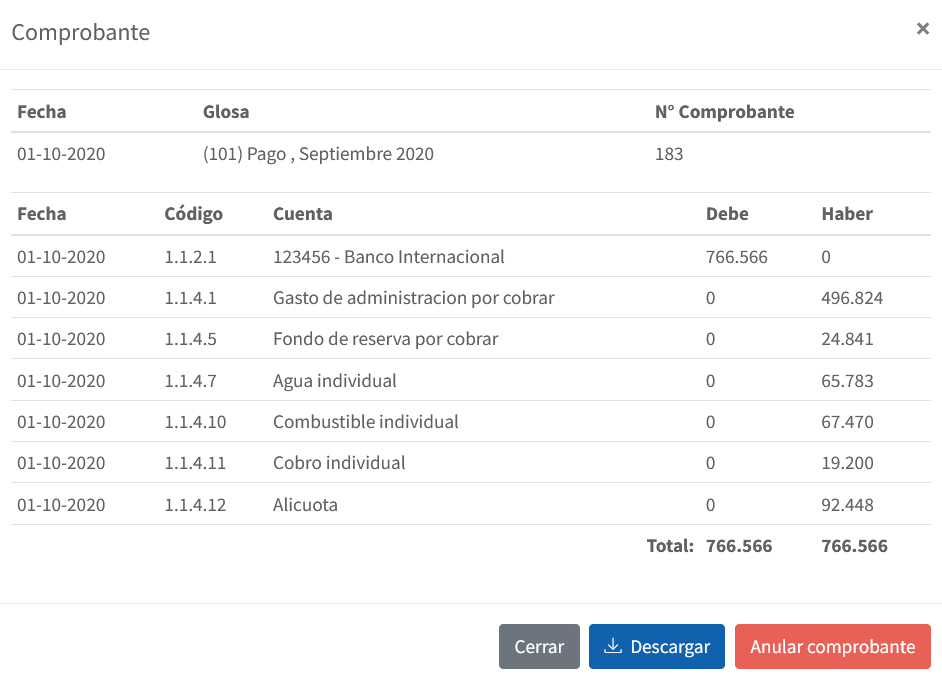Click the Haber column header
942x679 pixels.
tap(847, 214)
